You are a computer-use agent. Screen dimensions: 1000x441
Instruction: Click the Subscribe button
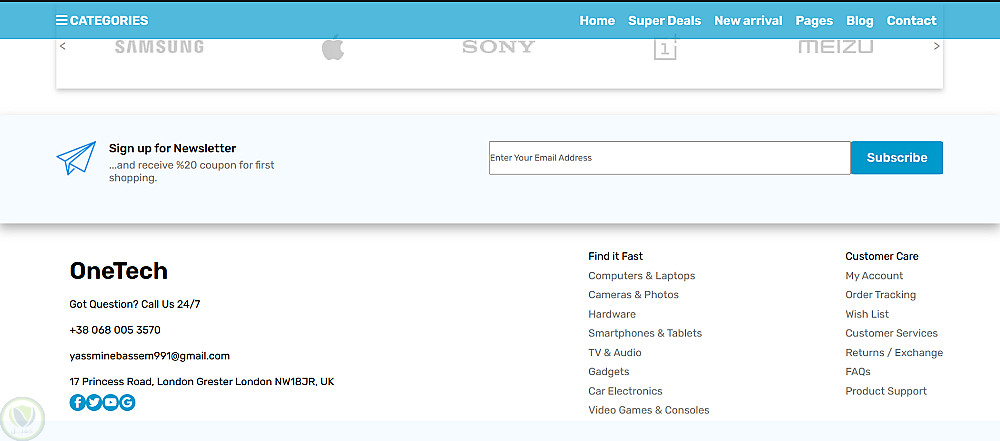[897, 158]
